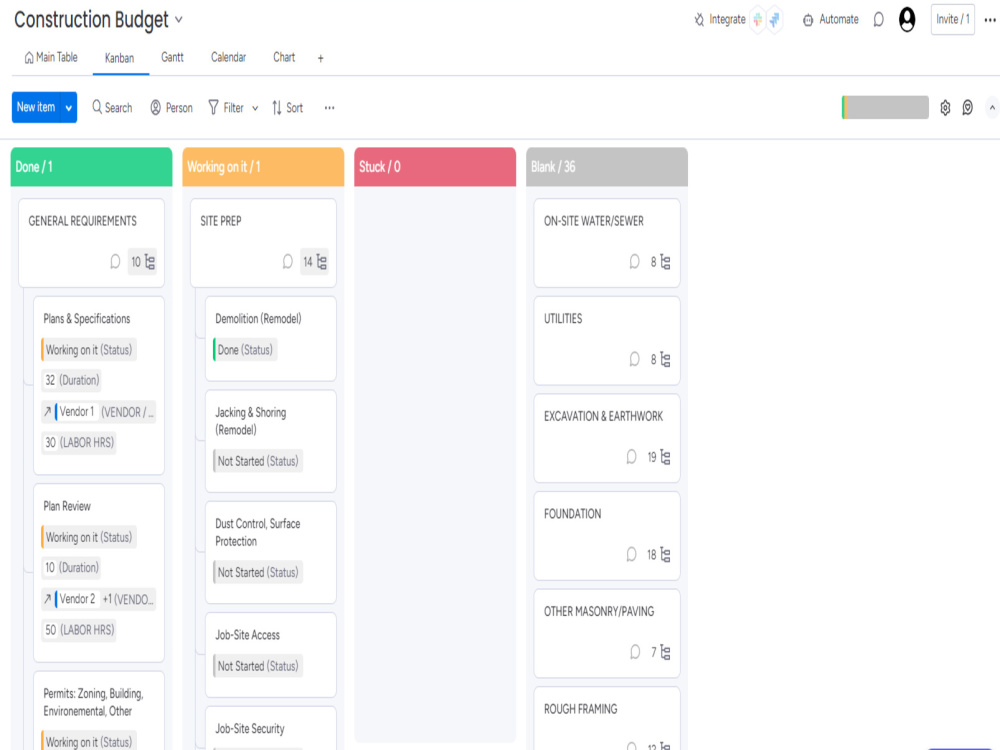This screenshot has width=1000, height=750.
Task: Open conversation on UTILITIES card
Action: (x=634, y=359)
